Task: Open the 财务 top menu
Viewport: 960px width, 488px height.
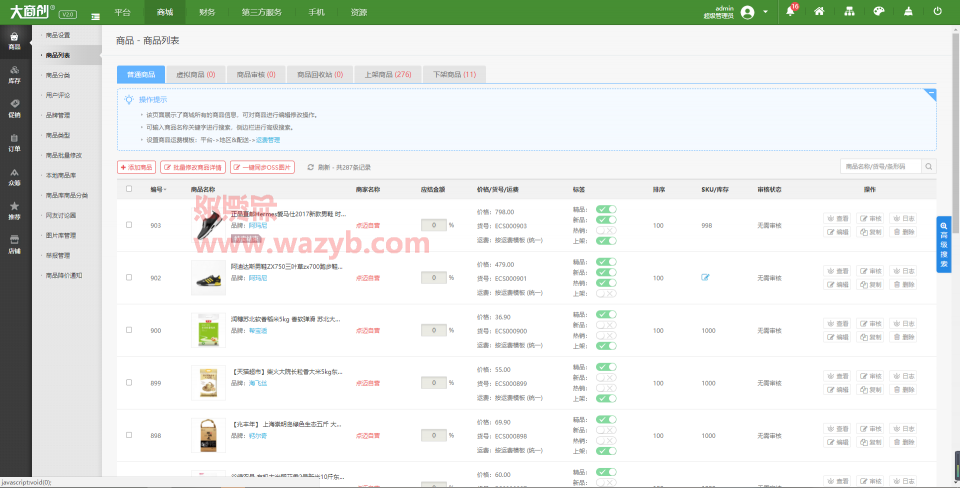Action: tap(207, 12)
